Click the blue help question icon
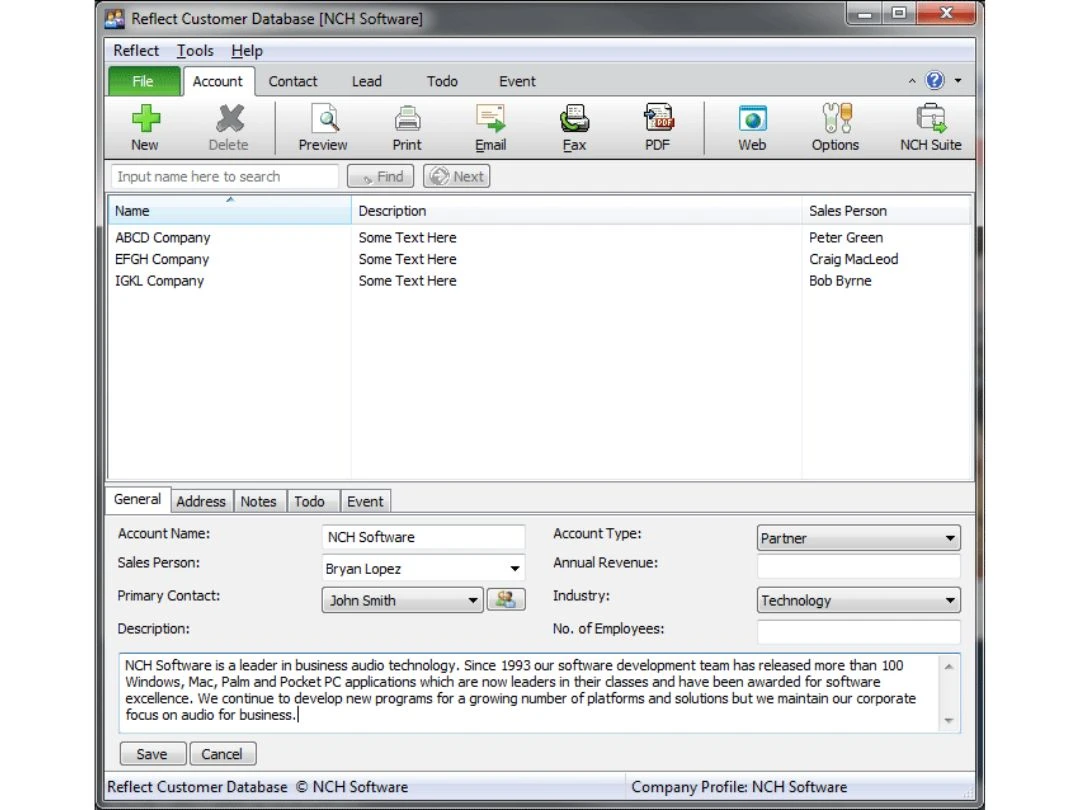Viewport: 1080px width, 810px height. tap(935, 81)
